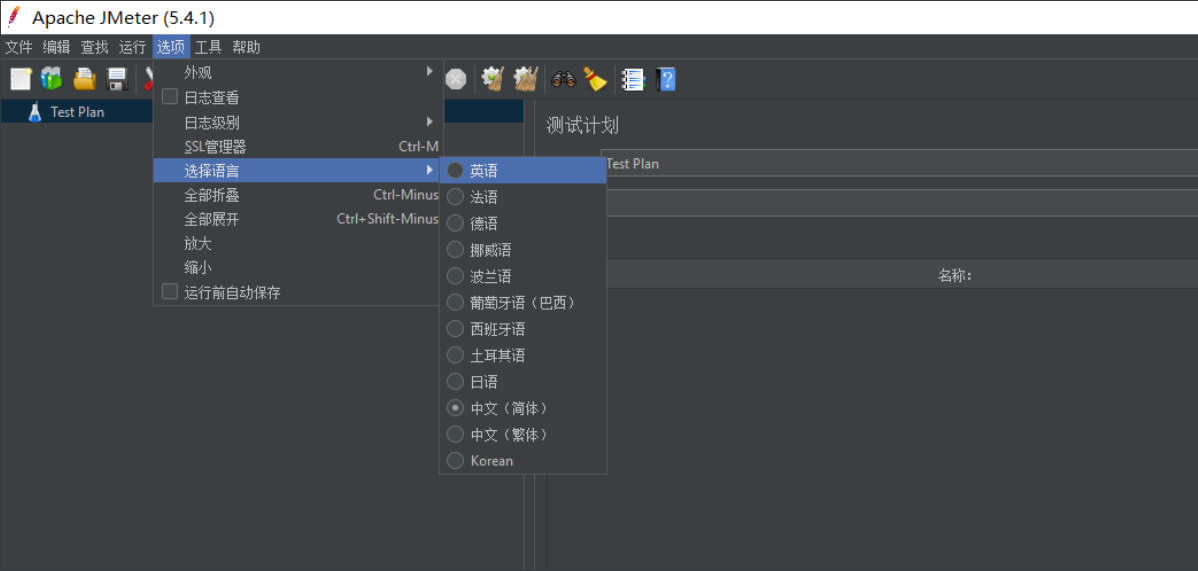Viewport: 1198px width, 571px height.
Task: Expand the 外观 submenu
Action: click(x=298, y=73)
